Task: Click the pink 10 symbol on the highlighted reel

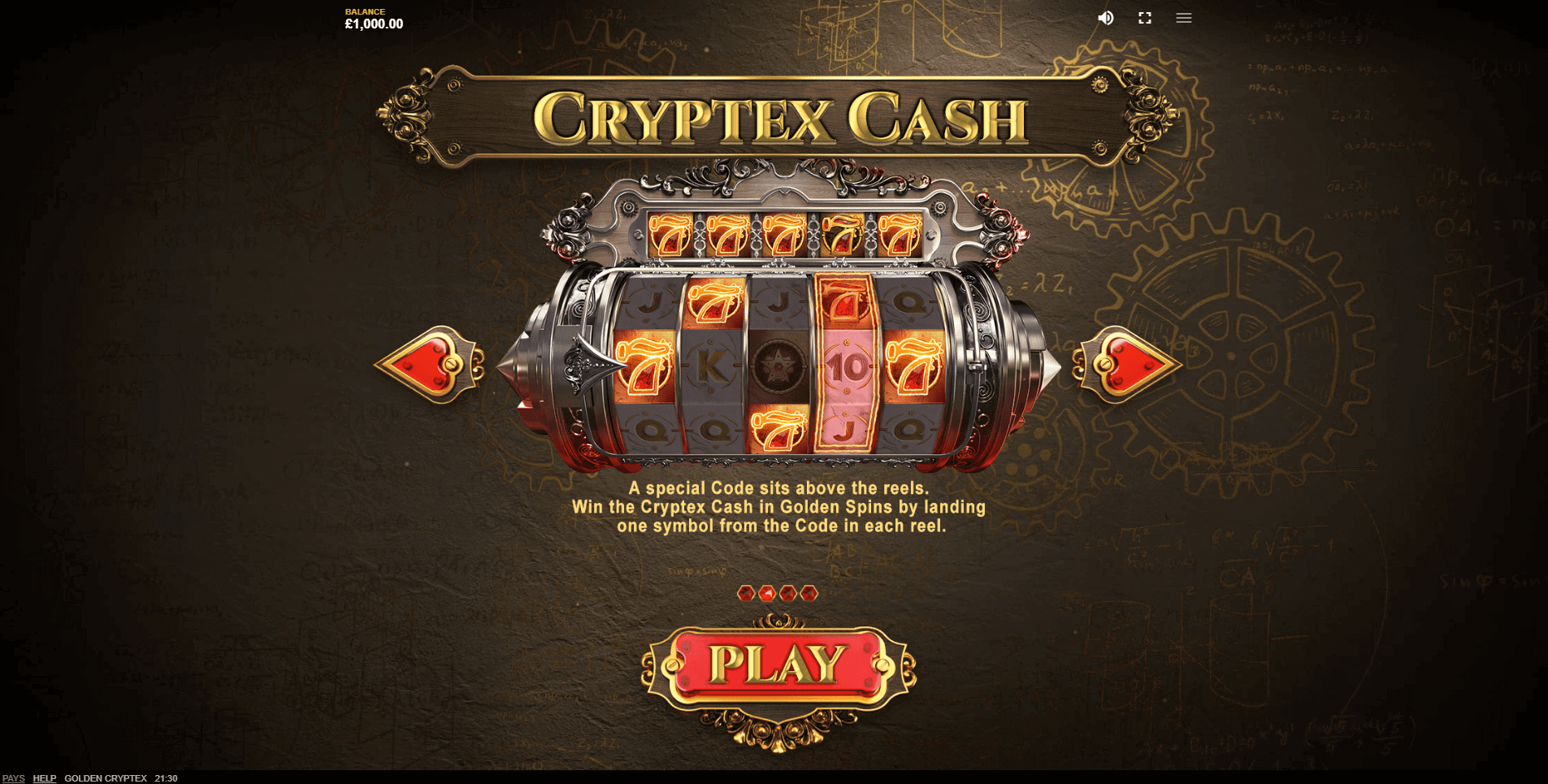Action: pyautogui.click(x=847, y=366)
